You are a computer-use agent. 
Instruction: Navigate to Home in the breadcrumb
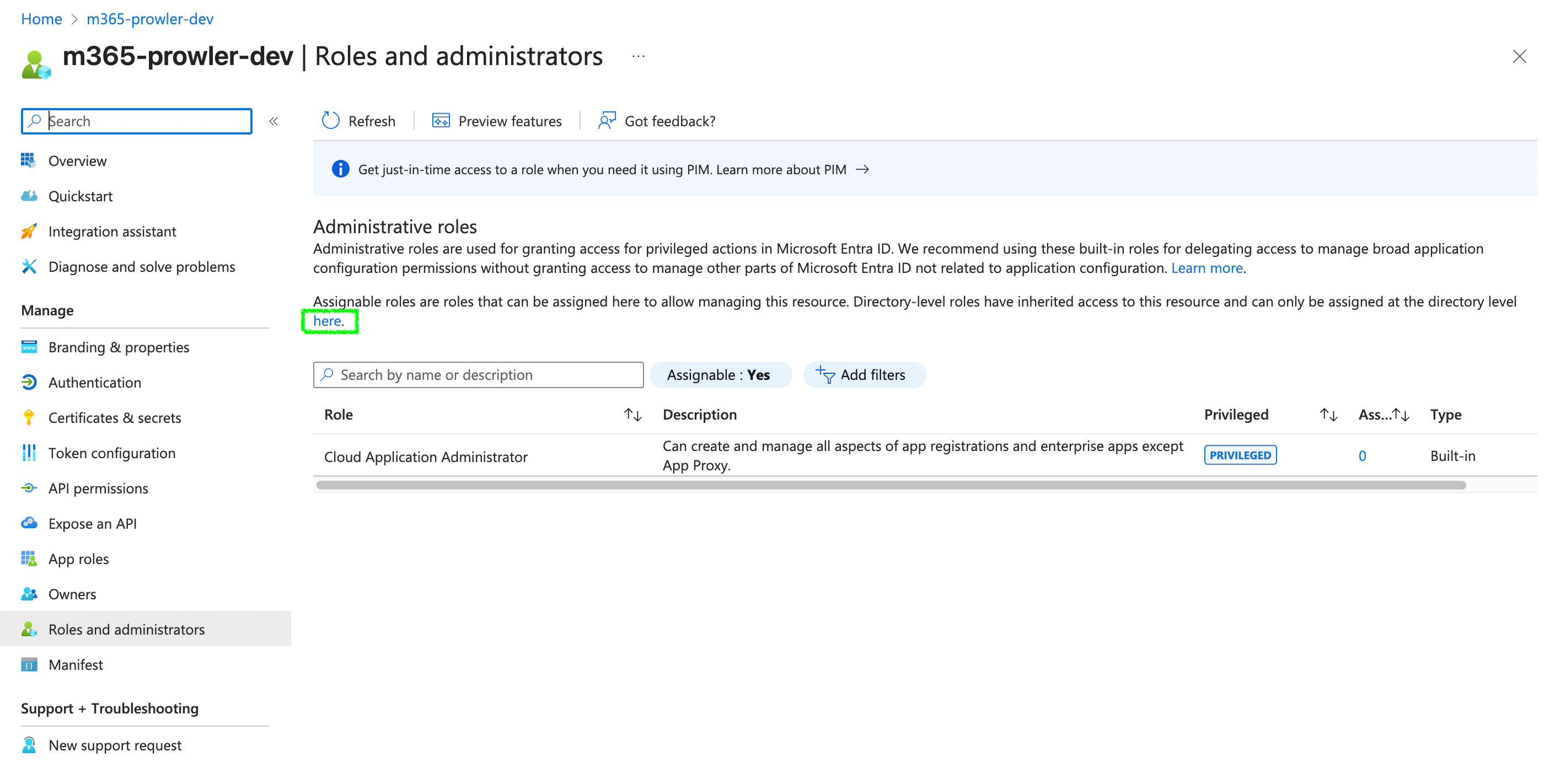tap(41, 19)
